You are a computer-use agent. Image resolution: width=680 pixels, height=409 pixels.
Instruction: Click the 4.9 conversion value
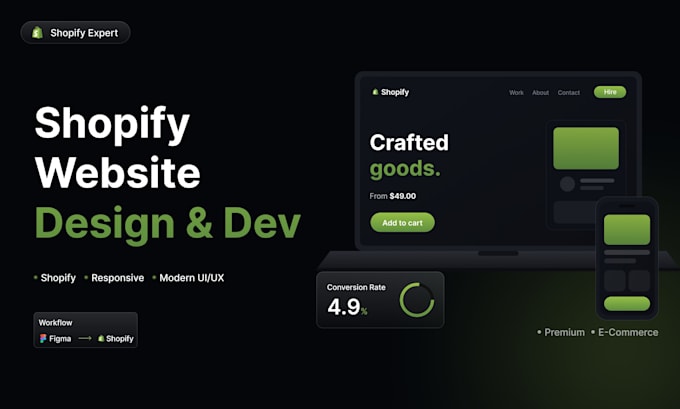(344, 307)
